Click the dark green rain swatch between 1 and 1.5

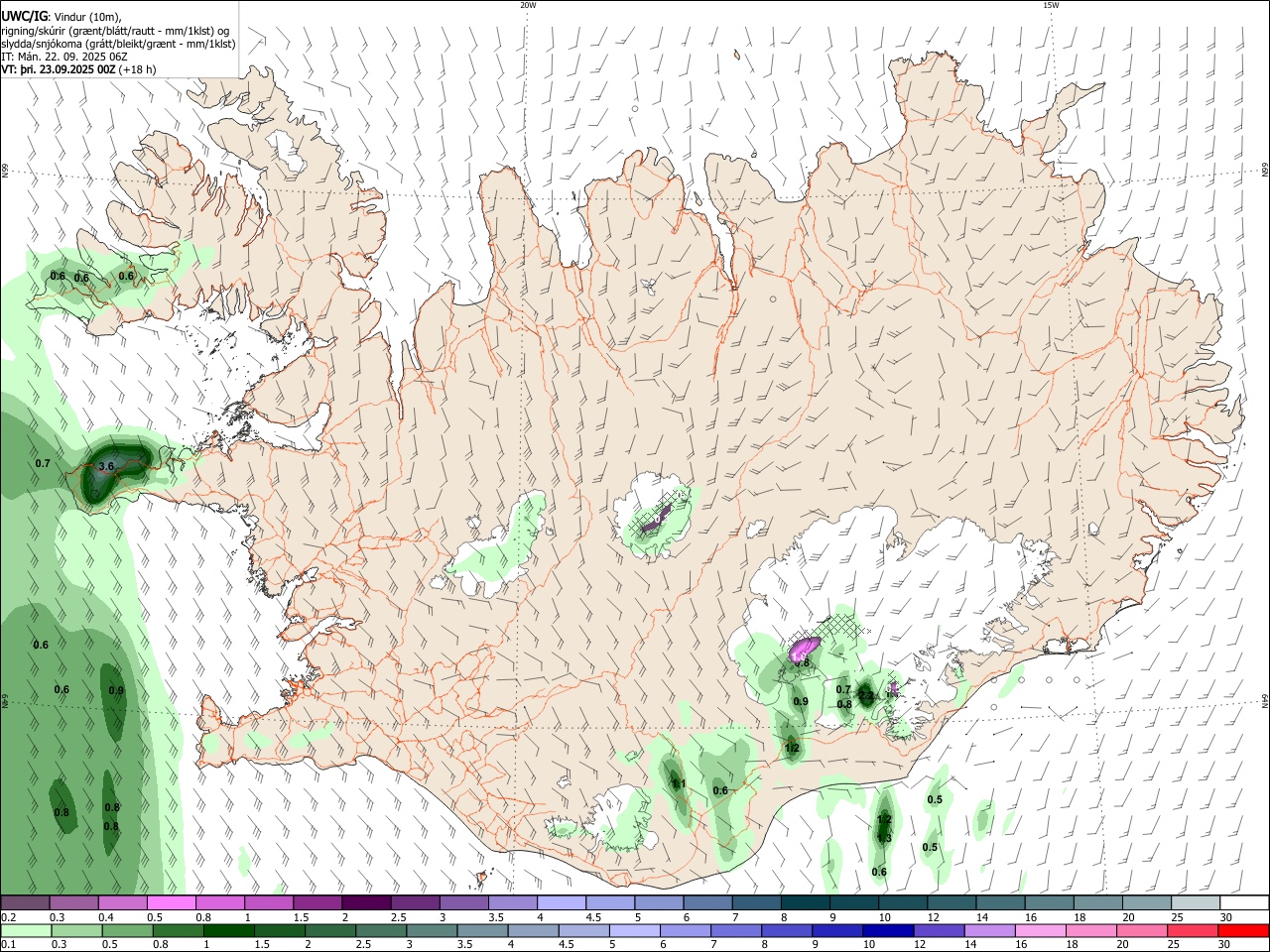point(229,930)
